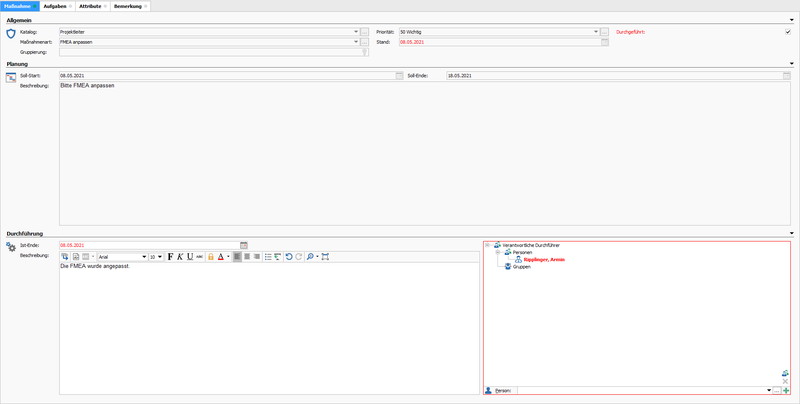Toggle bold formatting in Beschreibung toolbar

tap(170, 257)
